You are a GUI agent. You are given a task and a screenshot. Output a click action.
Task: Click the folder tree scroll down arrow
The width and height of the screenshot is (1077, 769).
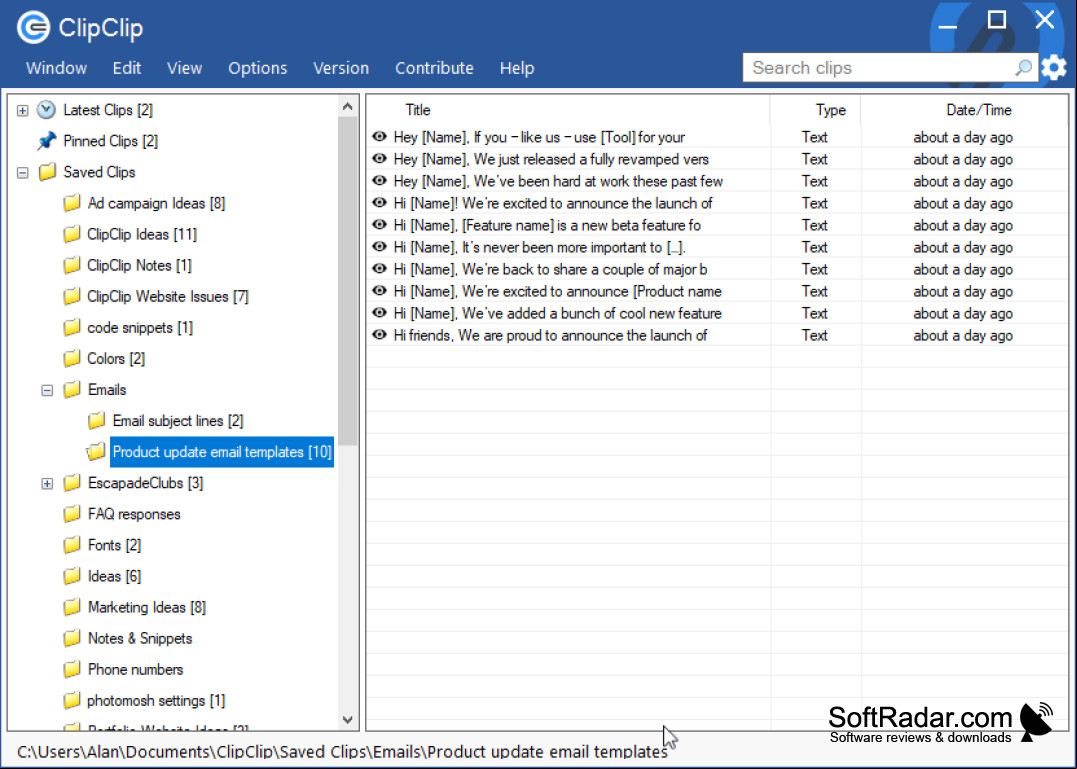348,720
